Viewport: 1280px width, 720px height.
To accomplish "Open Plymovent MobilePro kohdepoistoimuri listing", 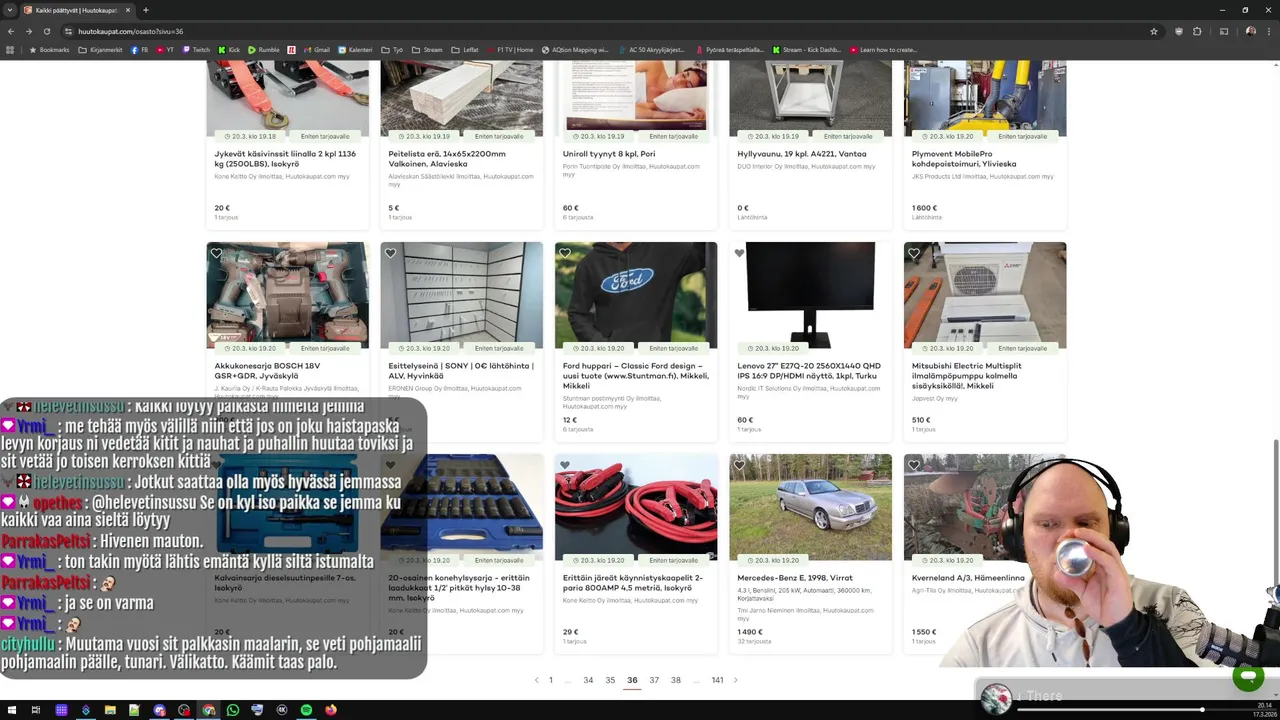I will (x=964, y=159).
